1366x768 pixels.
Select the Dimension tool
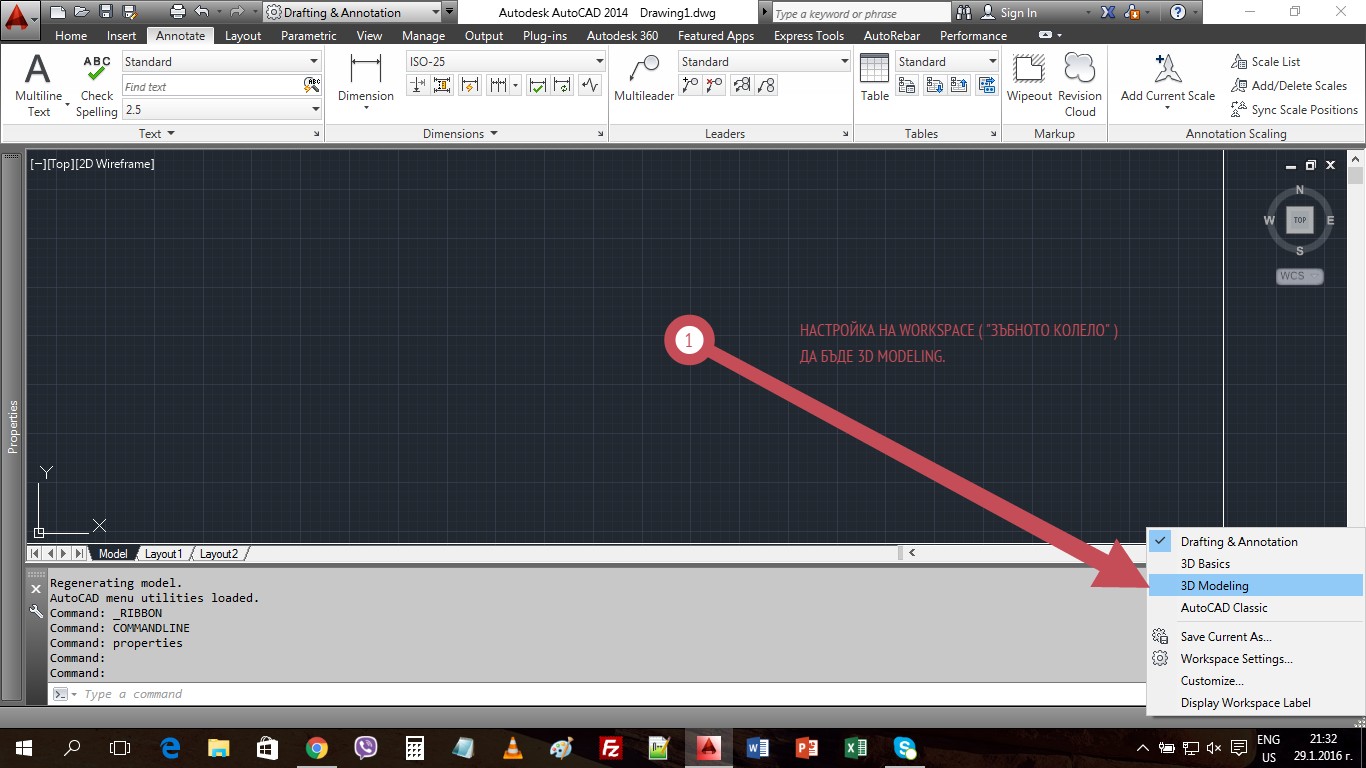pyautogui.click(x=366, y=80)
